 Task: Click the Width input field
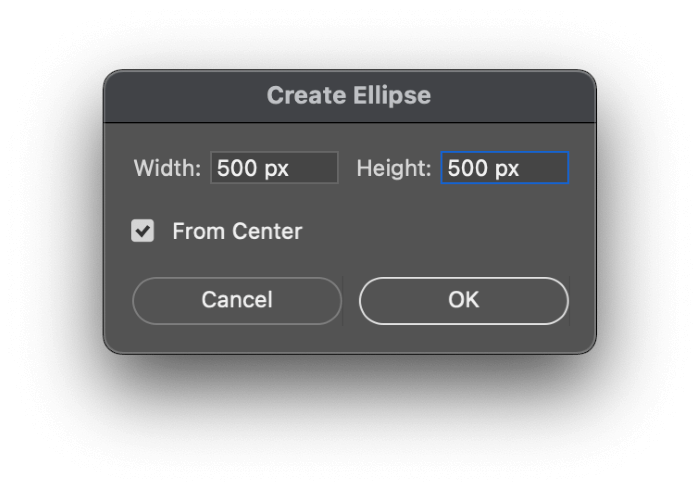[274, 168]
